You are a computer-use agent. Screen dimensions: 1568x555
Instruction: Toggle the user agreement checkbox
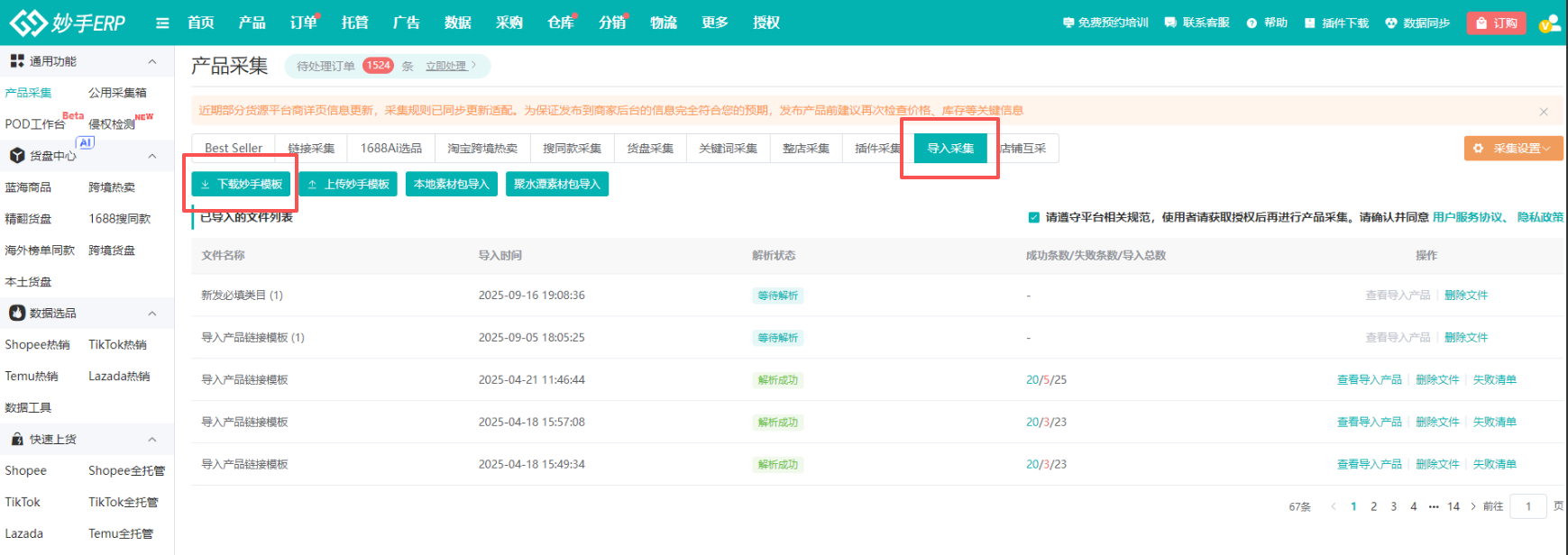[x=1034, y=217]
